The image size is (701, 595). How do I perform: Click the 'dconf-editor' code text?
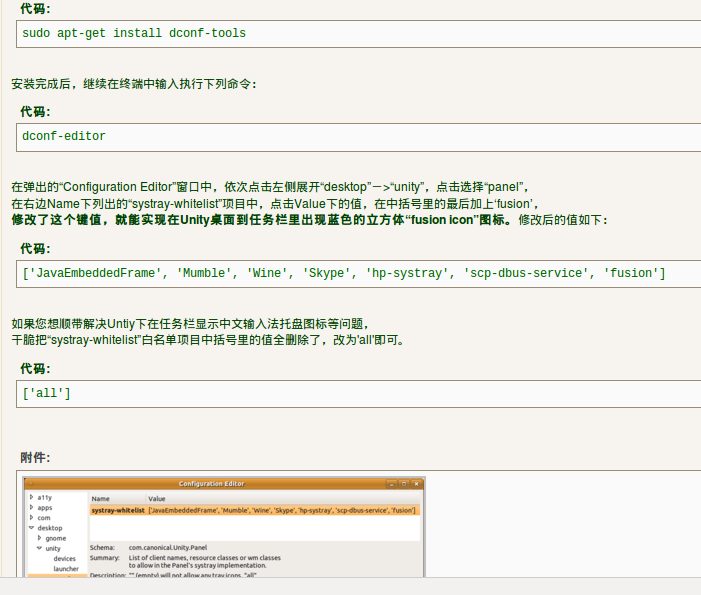pos(64,136)
